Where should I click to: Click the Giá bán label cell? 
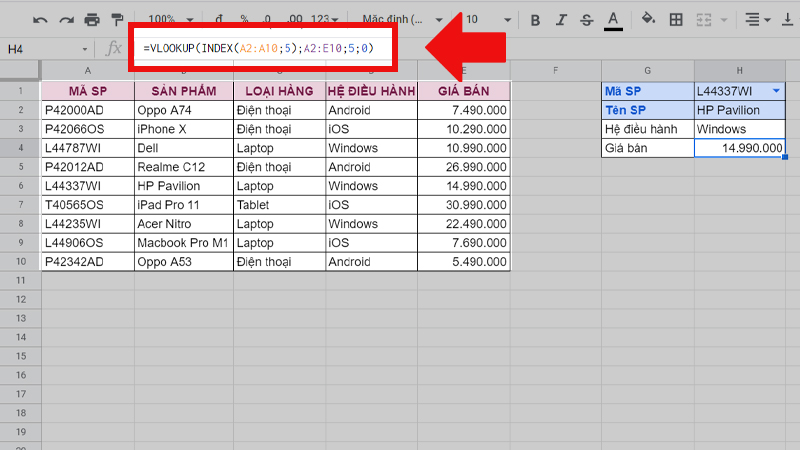(647, 148)
